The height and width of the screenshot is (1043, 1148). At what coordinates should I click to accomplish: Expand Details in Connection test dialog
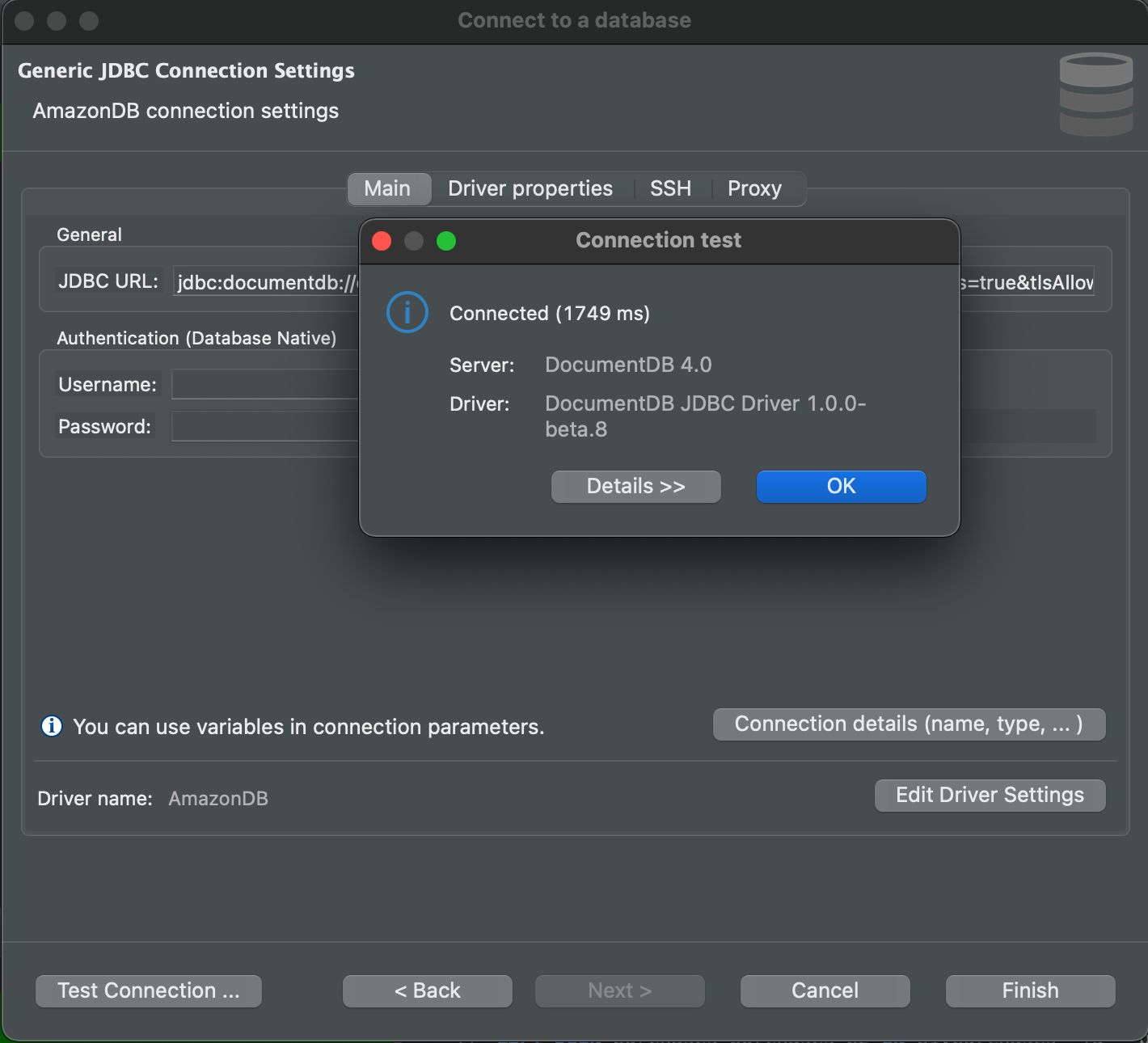point(635,486)
